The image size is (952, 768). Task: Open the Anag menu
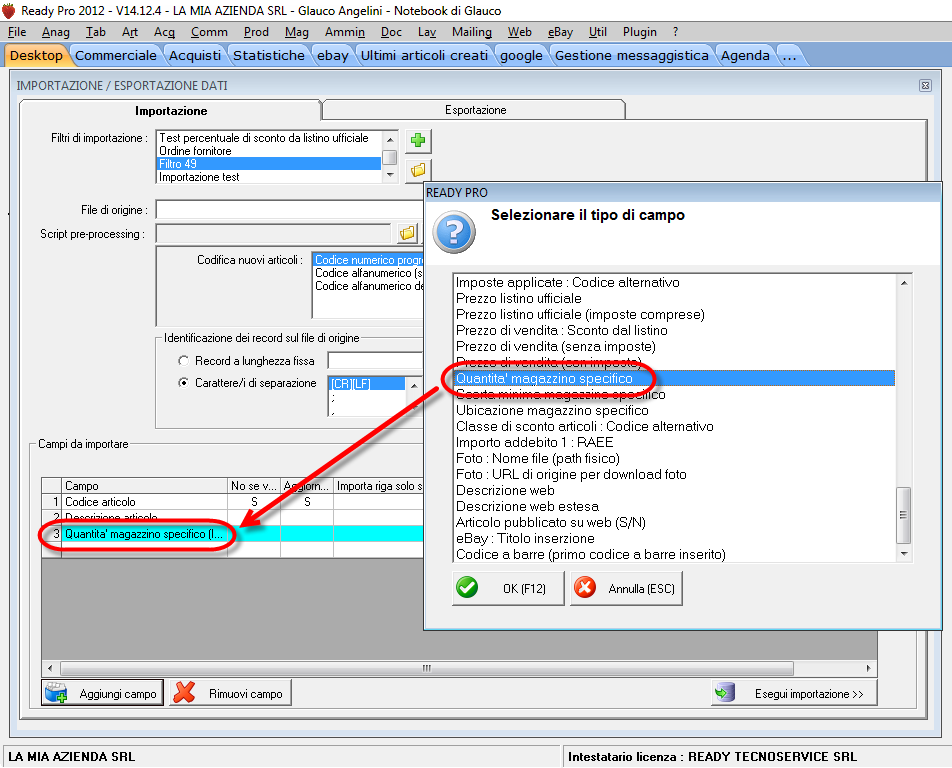56,32
